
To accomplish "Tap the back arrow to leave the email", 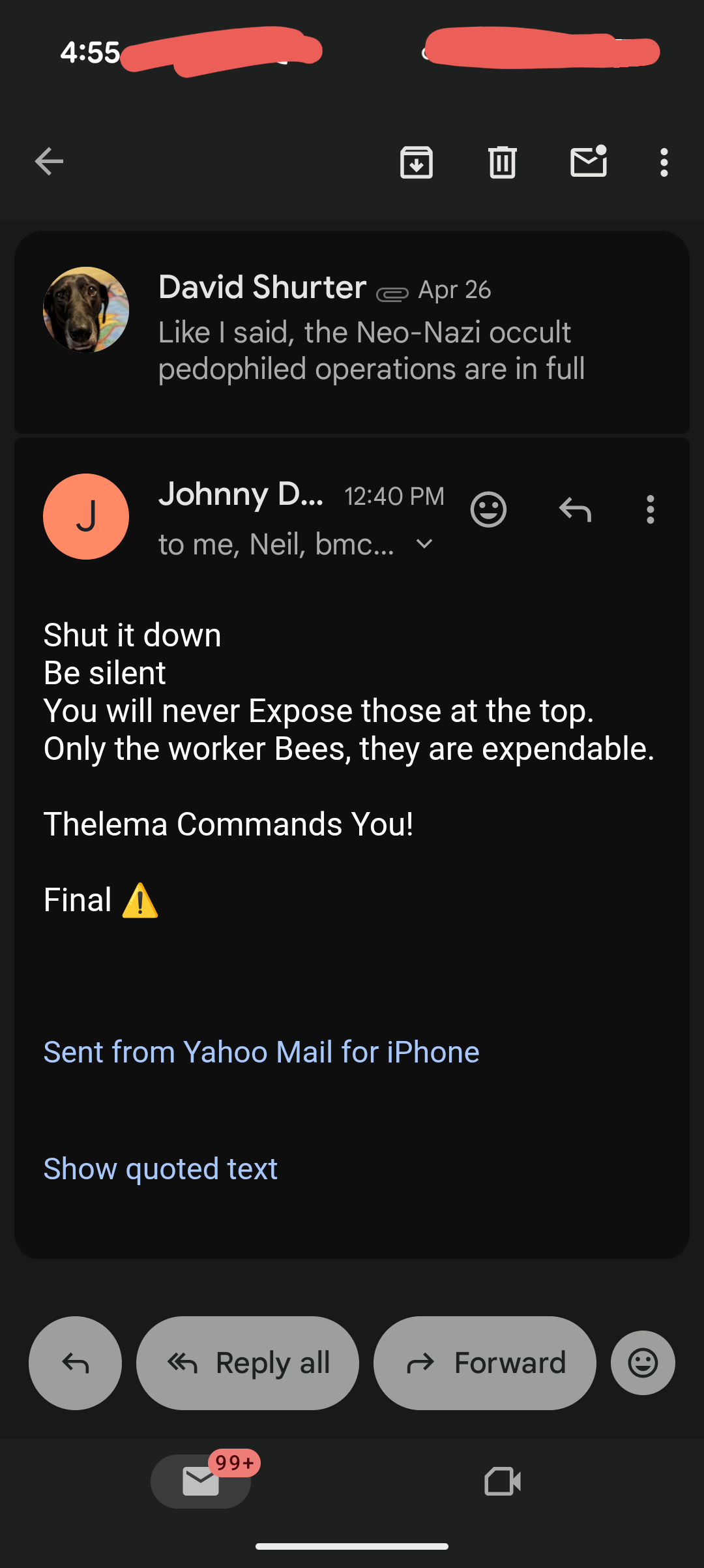I will (x=50, y=162).
